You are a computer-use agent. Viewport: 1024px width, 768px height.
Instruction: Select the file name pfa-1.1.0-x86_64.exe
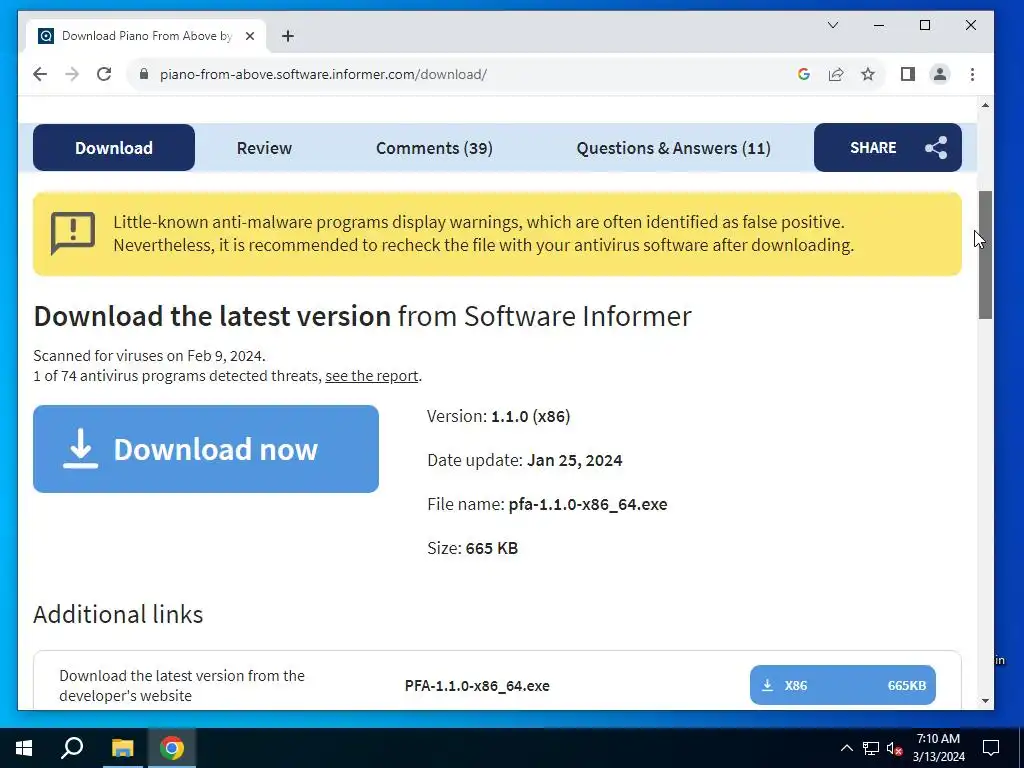pyautogui.click(x=588, y=504)
